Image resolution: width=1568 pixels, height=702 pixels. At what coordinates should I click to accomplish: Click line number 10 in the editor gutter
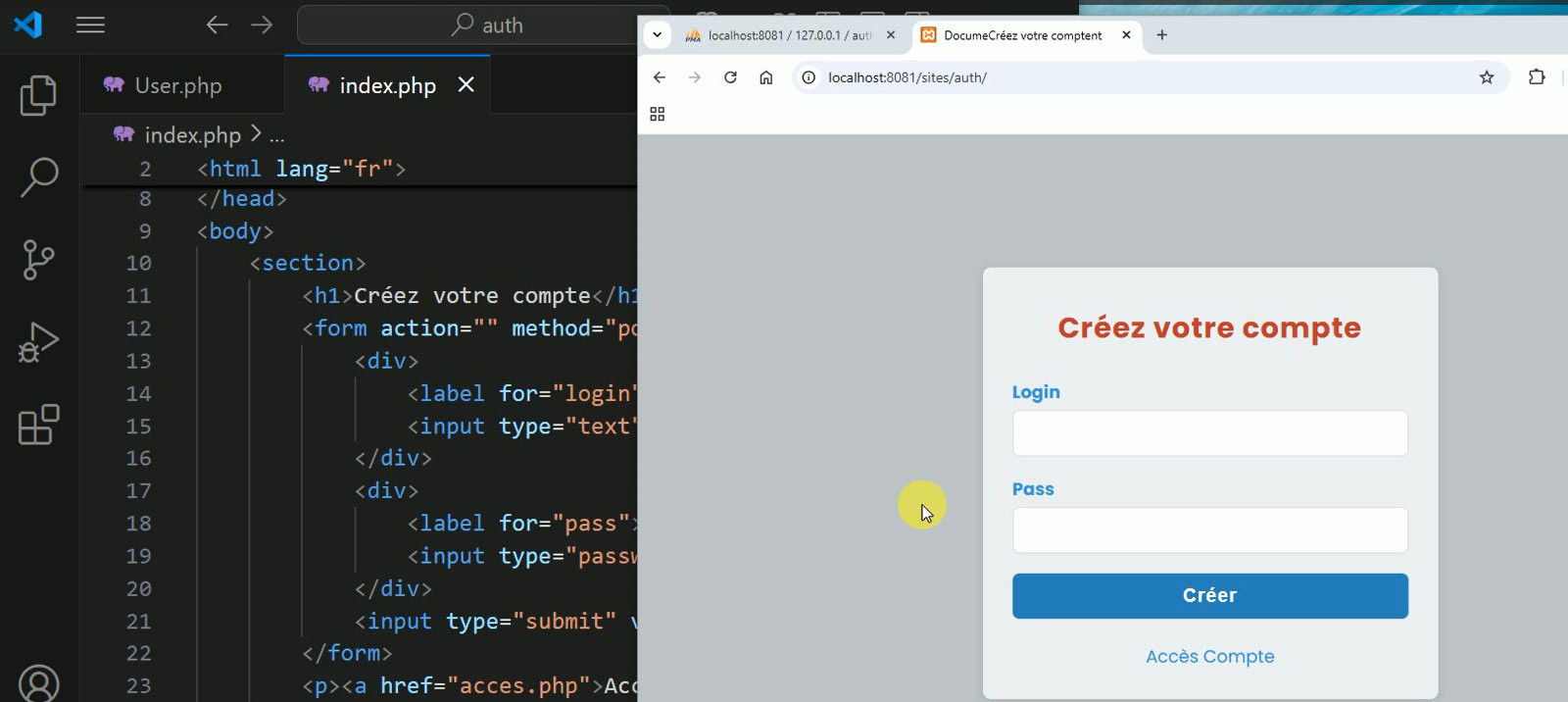pos(138,263)
